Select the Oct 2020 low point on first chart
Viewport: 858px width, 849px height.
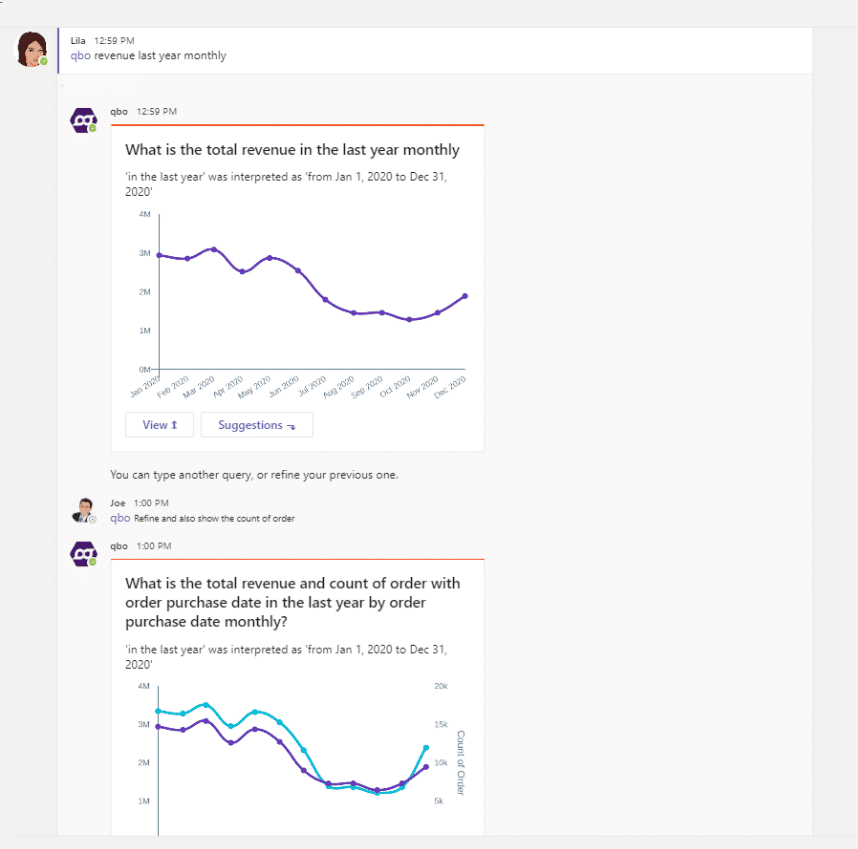(x=409, y=319)
